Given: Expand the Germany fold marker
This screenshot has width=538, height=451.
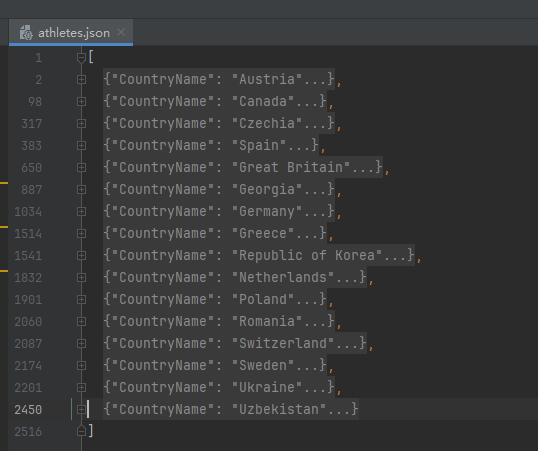Looking at the screenshot, I should tap(81, 211).
